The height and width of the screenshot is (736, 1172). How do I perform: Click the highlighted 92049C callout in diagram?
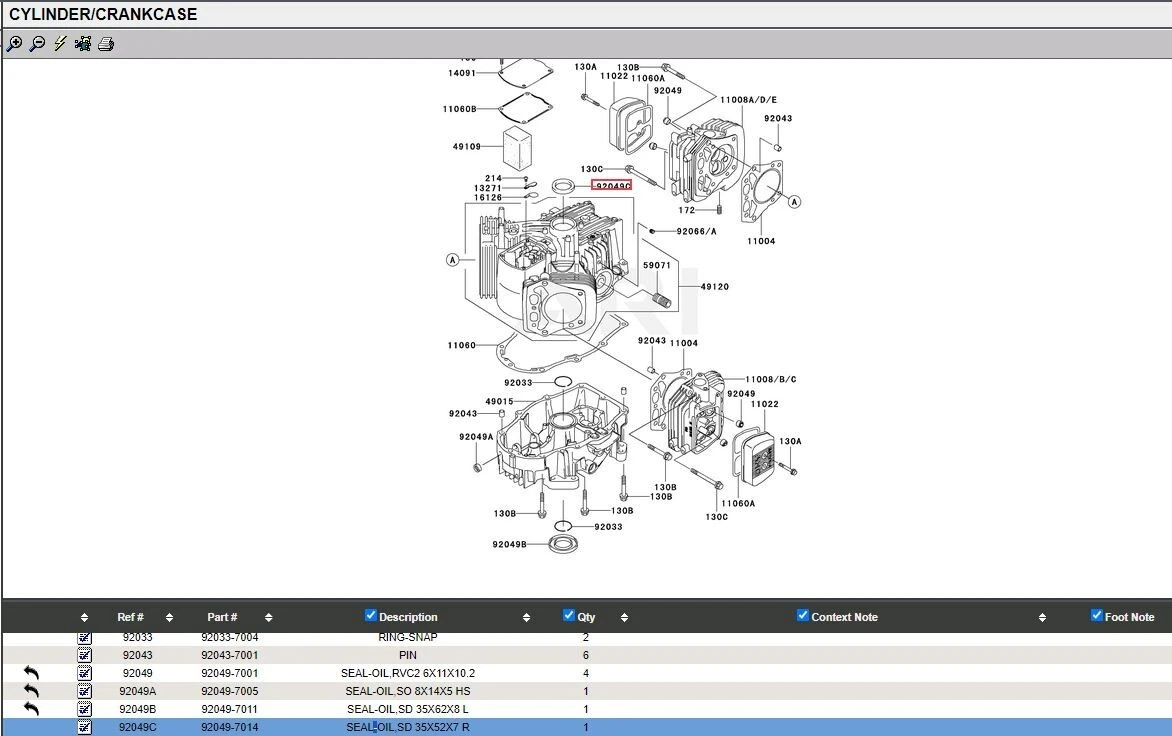[611, 186]
